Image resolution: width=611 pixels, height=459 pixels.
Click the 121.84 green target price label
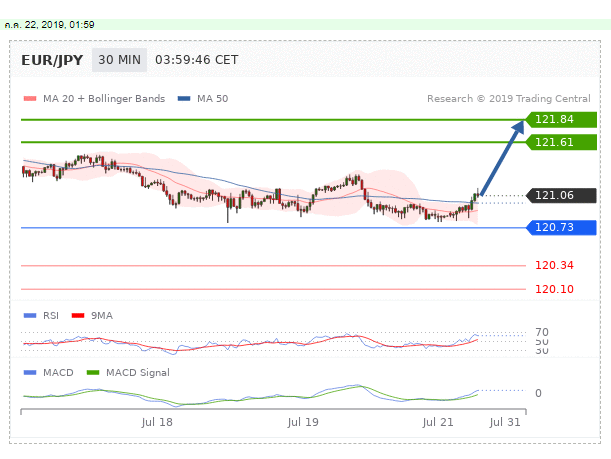(x=560, y=120)
